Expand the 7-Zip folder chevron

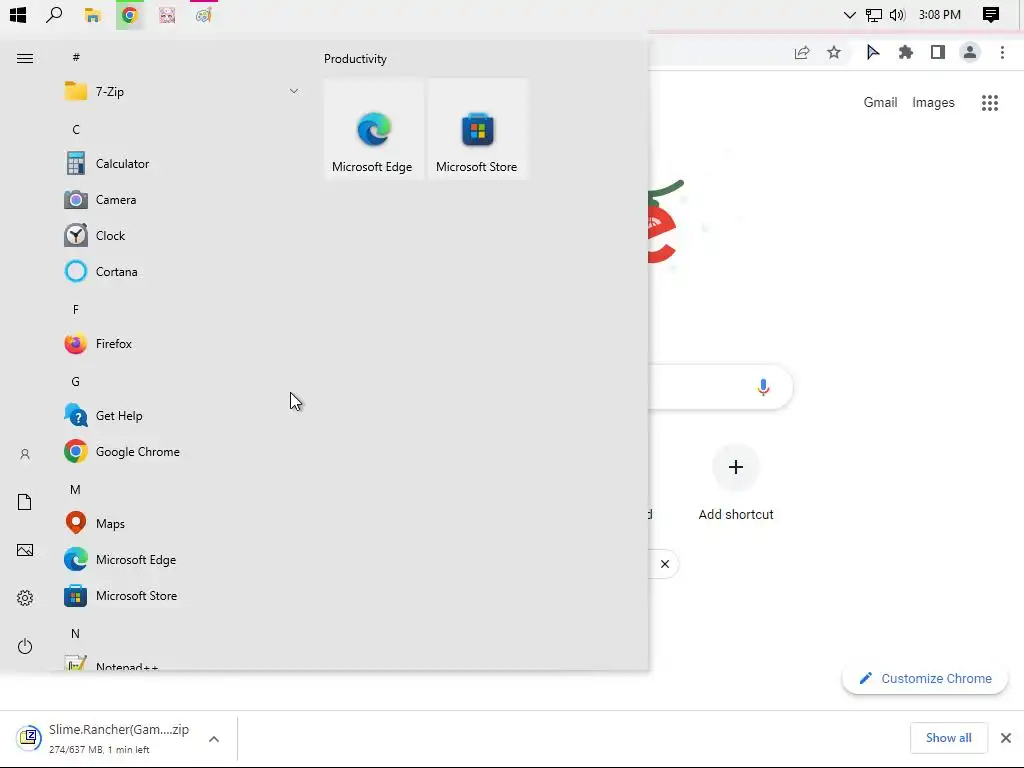pyautogui.click(x=294, y=91)
